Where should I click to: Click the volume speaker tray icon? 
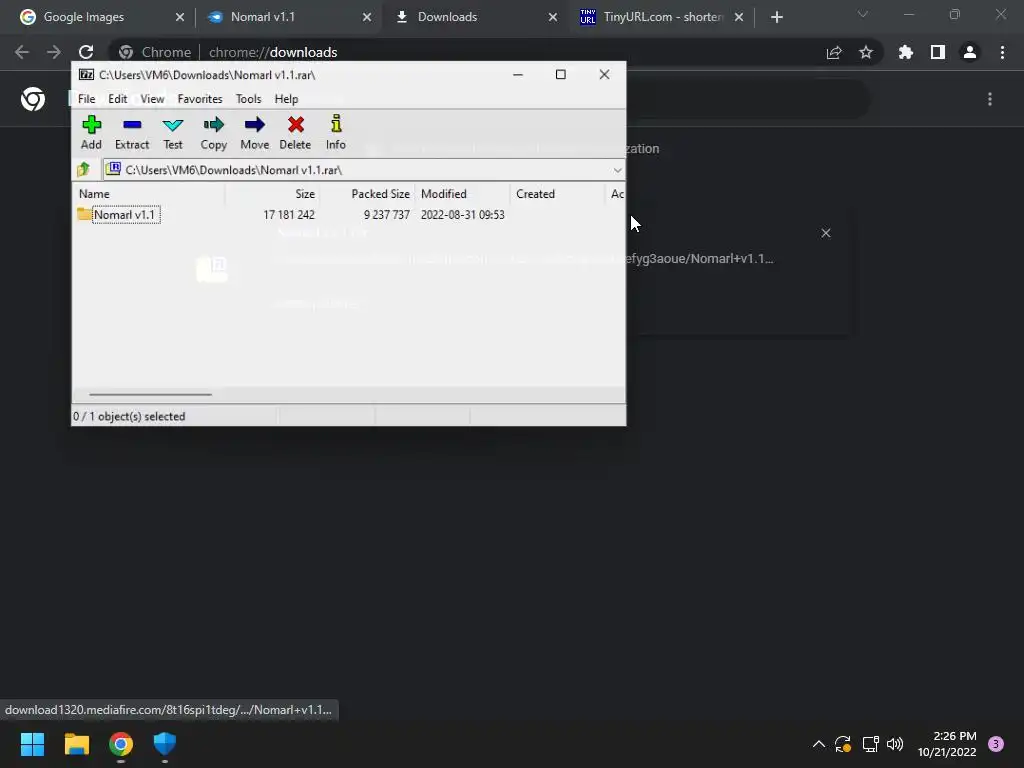click(x=895, y=744)
